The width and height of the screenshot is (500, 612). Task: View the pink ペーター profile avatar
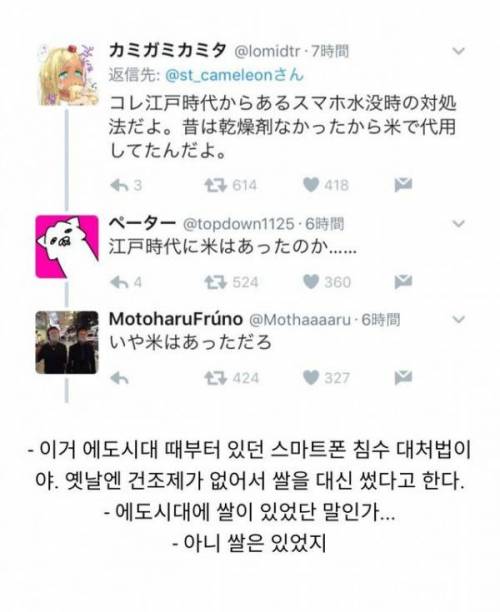click(x=67, y=246)
